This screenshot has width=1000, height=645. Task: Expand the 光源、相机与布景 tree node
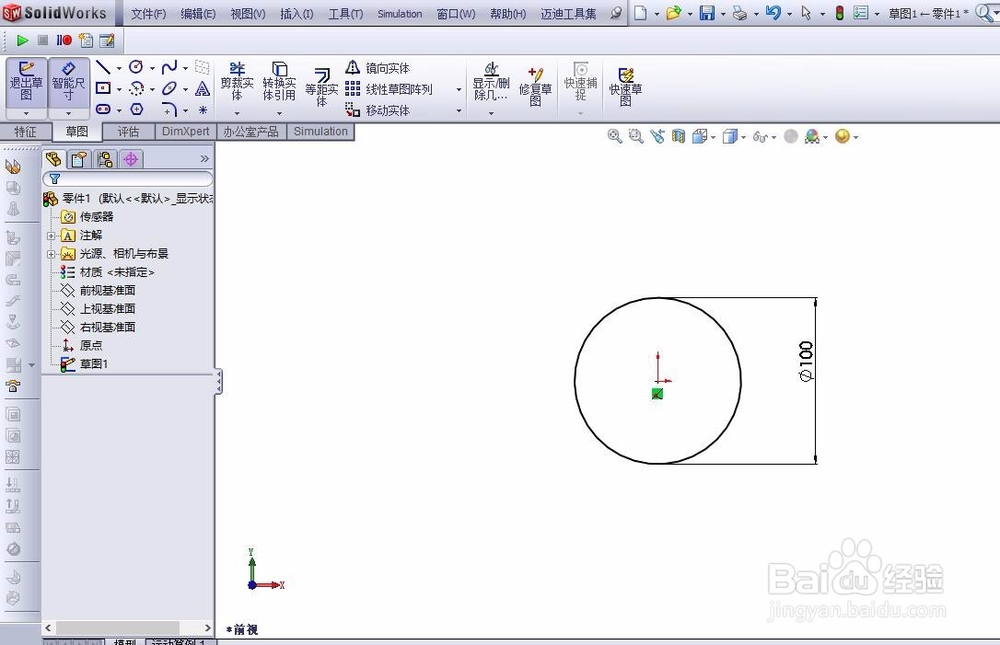(50, 254)
